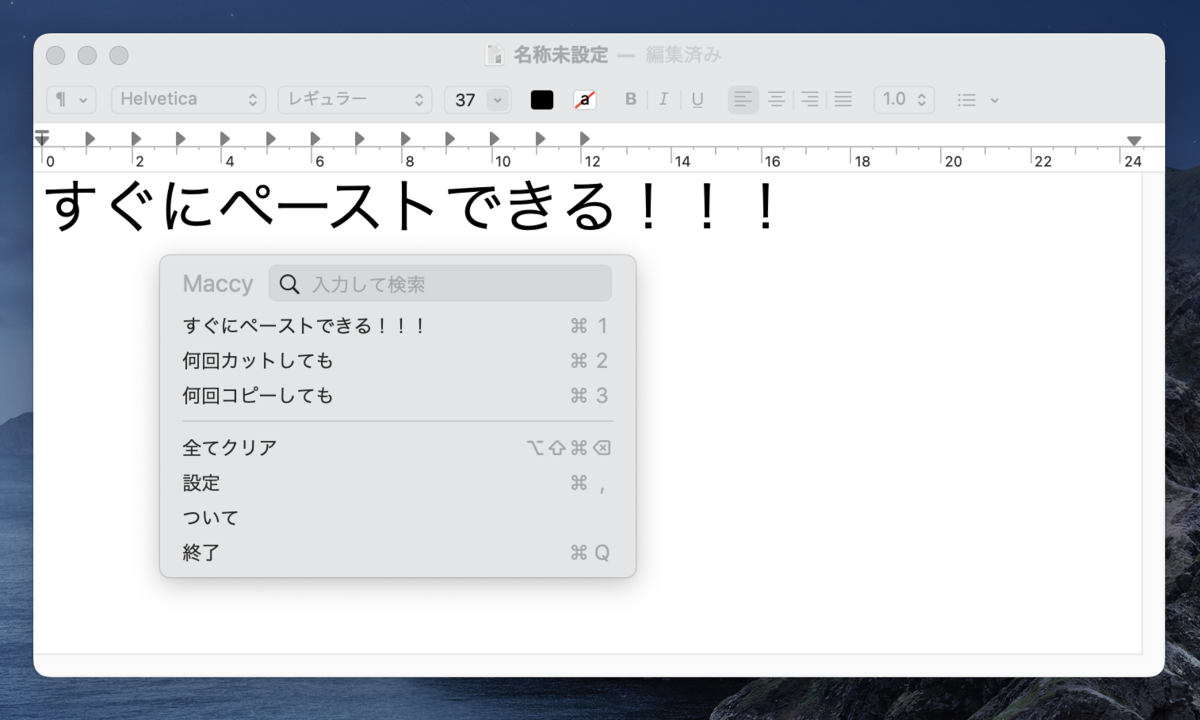The image size is (1200, 720).
Task: Justify the text alignment
Action: [x=843, y=100]
